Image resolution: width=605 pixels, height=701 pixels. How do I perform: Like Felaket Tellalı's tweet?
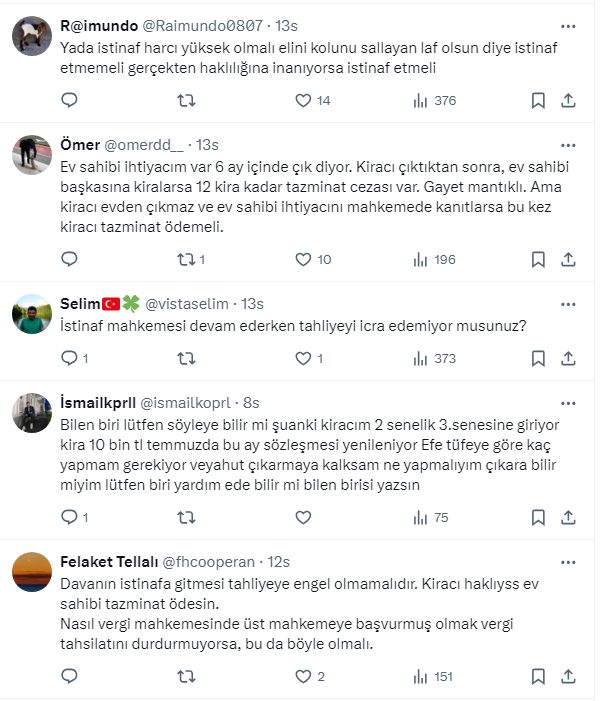pyautogui.click(x=304, y=676)
